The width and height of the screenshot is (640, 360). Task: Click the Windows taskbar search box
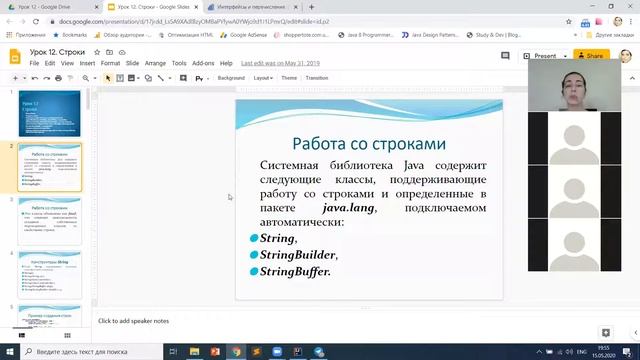91,351
